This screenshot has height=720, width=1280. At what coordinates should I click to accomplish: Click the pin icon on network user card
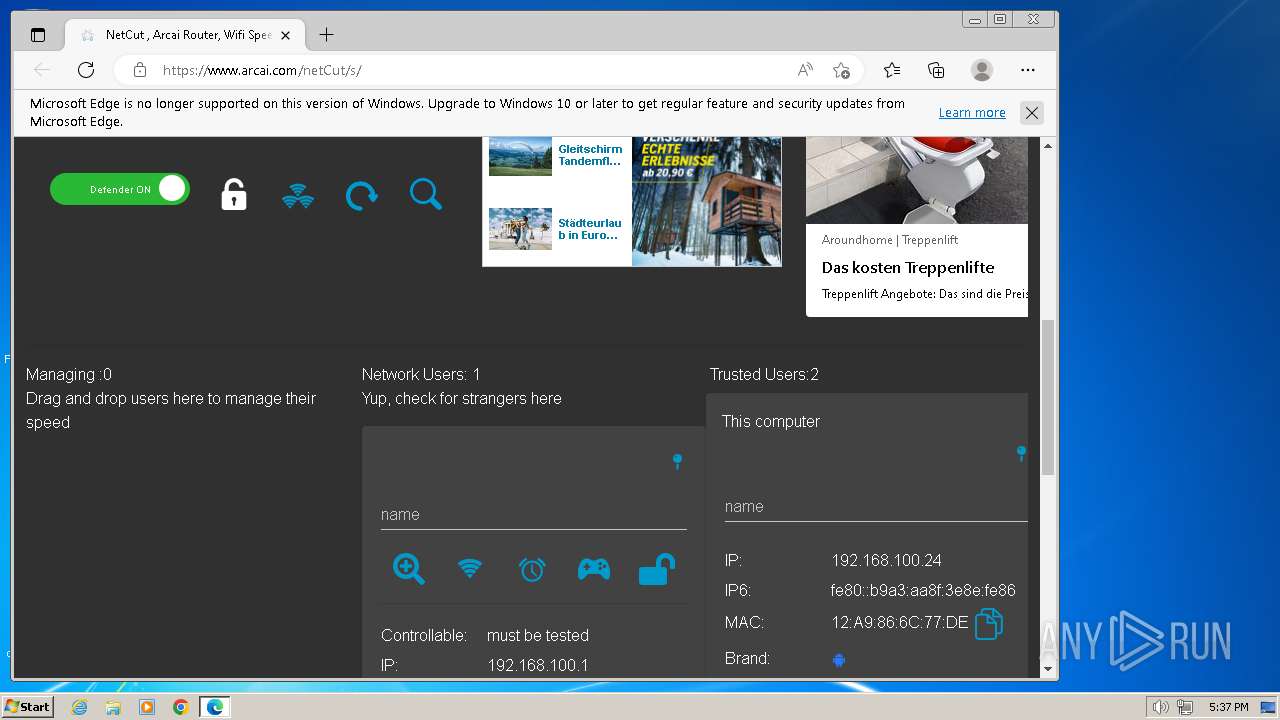pos(677,461)
